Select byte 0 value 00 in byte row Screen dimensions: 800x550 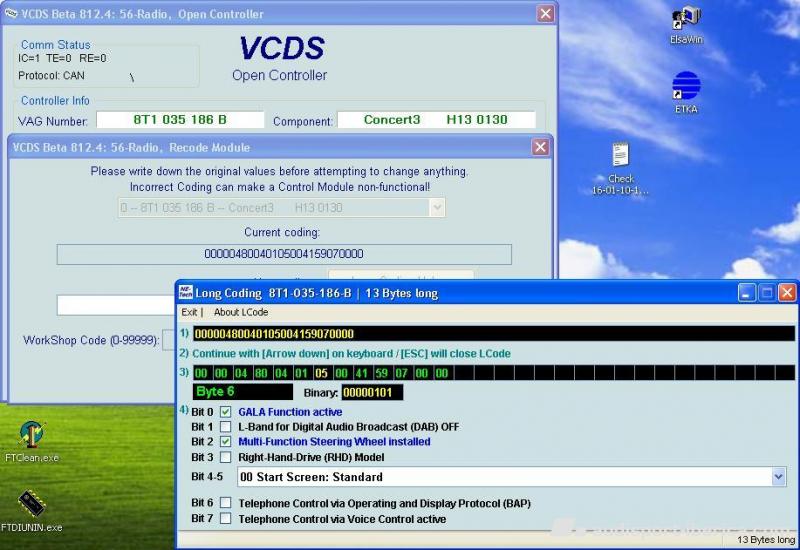[201, 373]
